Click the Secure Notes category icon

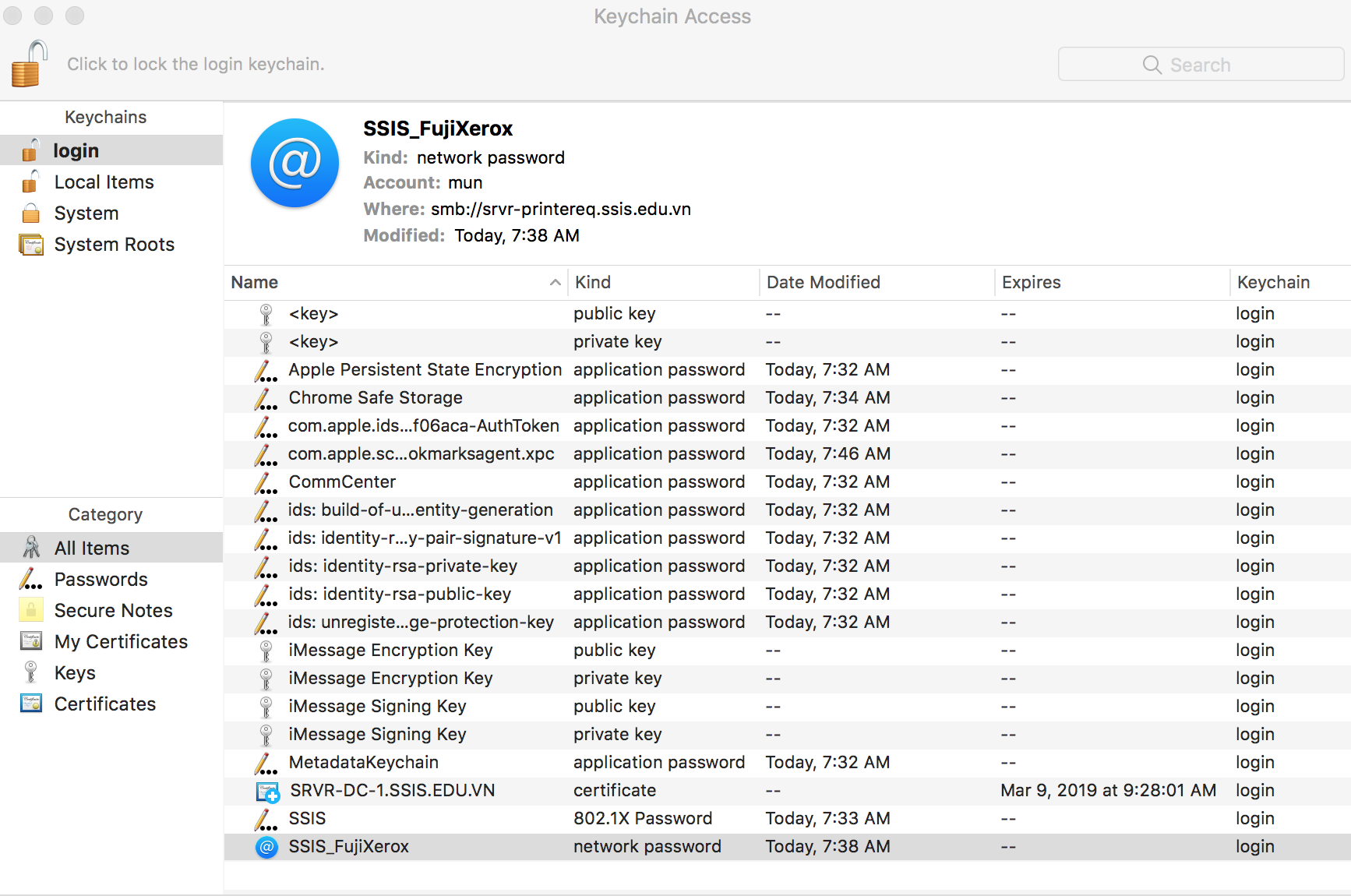tap(31, 610)
